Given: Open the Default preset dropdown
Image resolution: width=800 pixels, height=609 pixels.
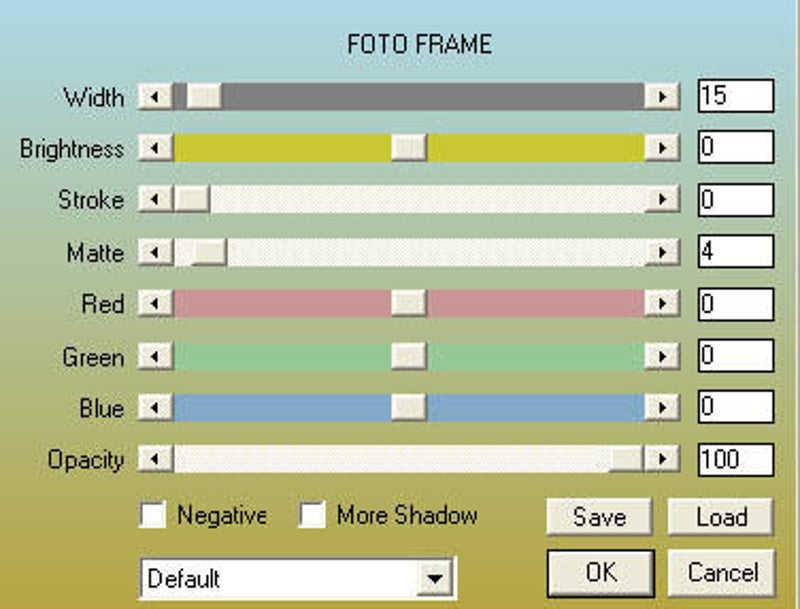Looking at the screenshot, I should pos(434,578).
